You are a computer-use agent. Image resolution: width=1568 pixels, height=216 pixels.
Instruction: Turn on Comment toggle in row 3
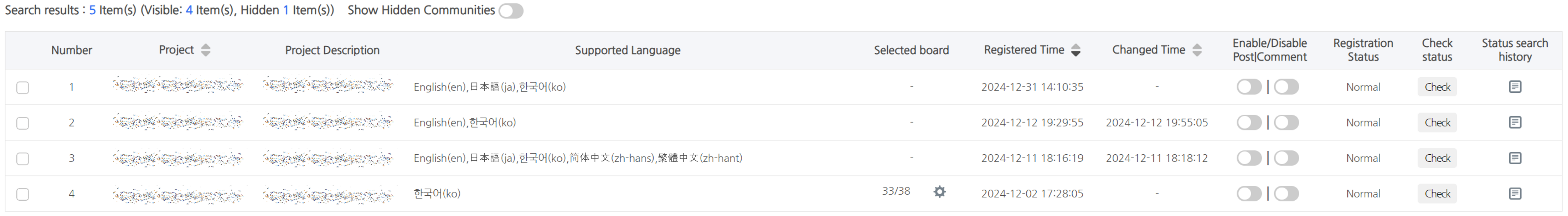[x=1286, y=158]
